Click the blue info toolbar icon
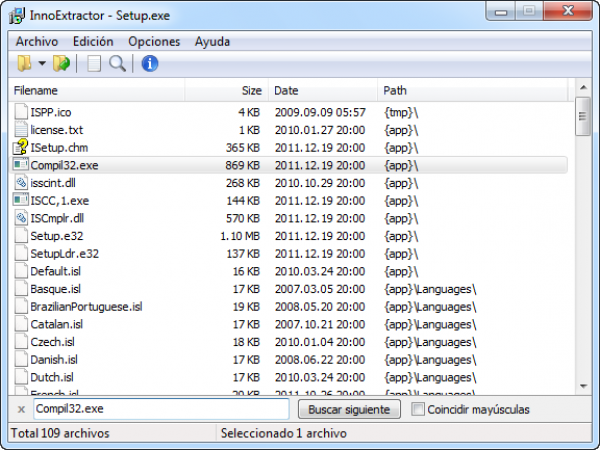Screen dimensions: 600x450 (150, 64)
